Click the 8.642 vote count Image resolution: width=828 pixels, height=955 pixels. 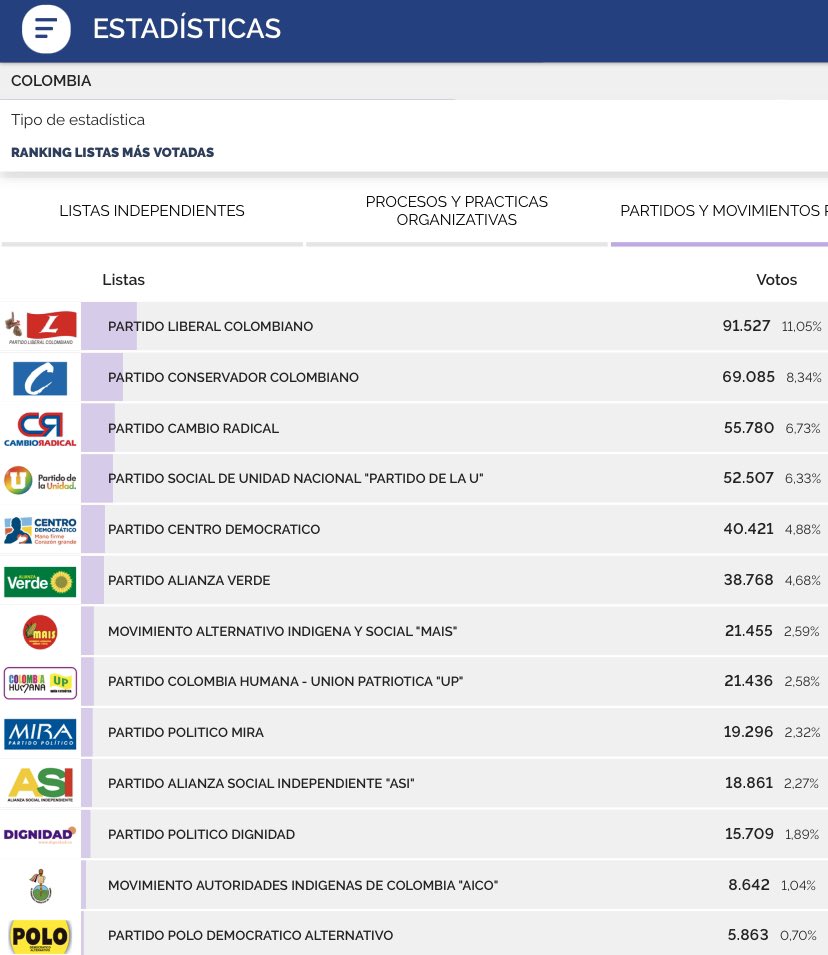(x=749, y=885)
